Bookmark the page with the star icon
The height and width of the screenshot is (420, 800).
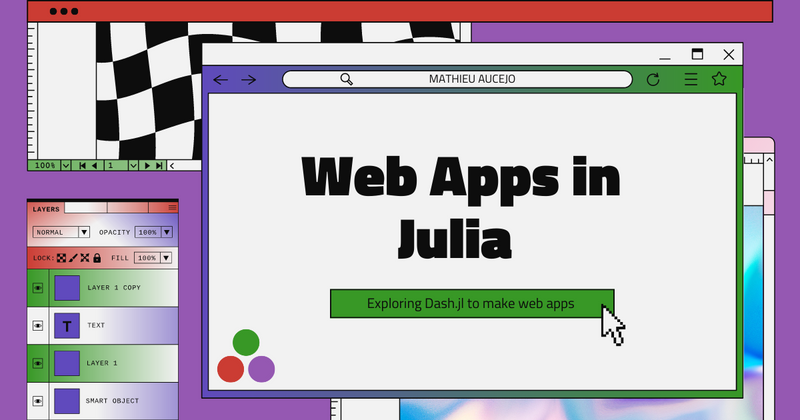718,79
